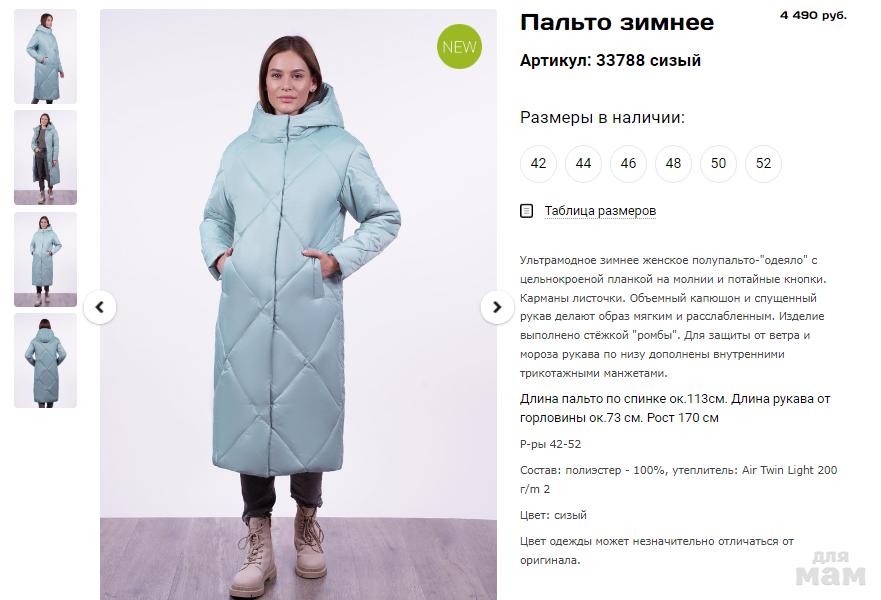Click the Пальто зимнее product title
Image resolution: width=881 pixels, height=600 pixels.
click(x=617, y=23)
